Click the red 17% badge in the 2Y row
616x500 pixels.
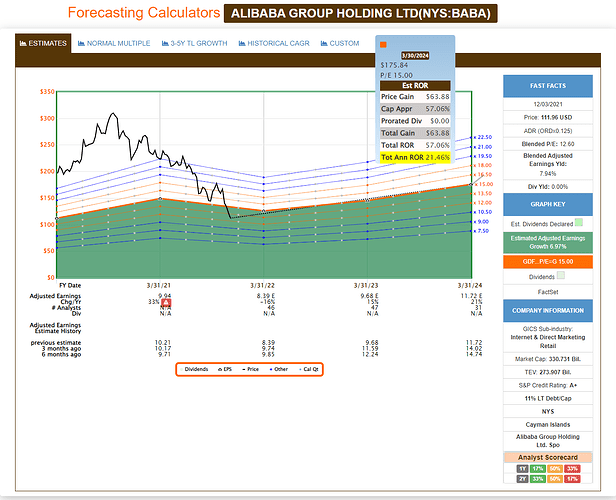[572, 479]
